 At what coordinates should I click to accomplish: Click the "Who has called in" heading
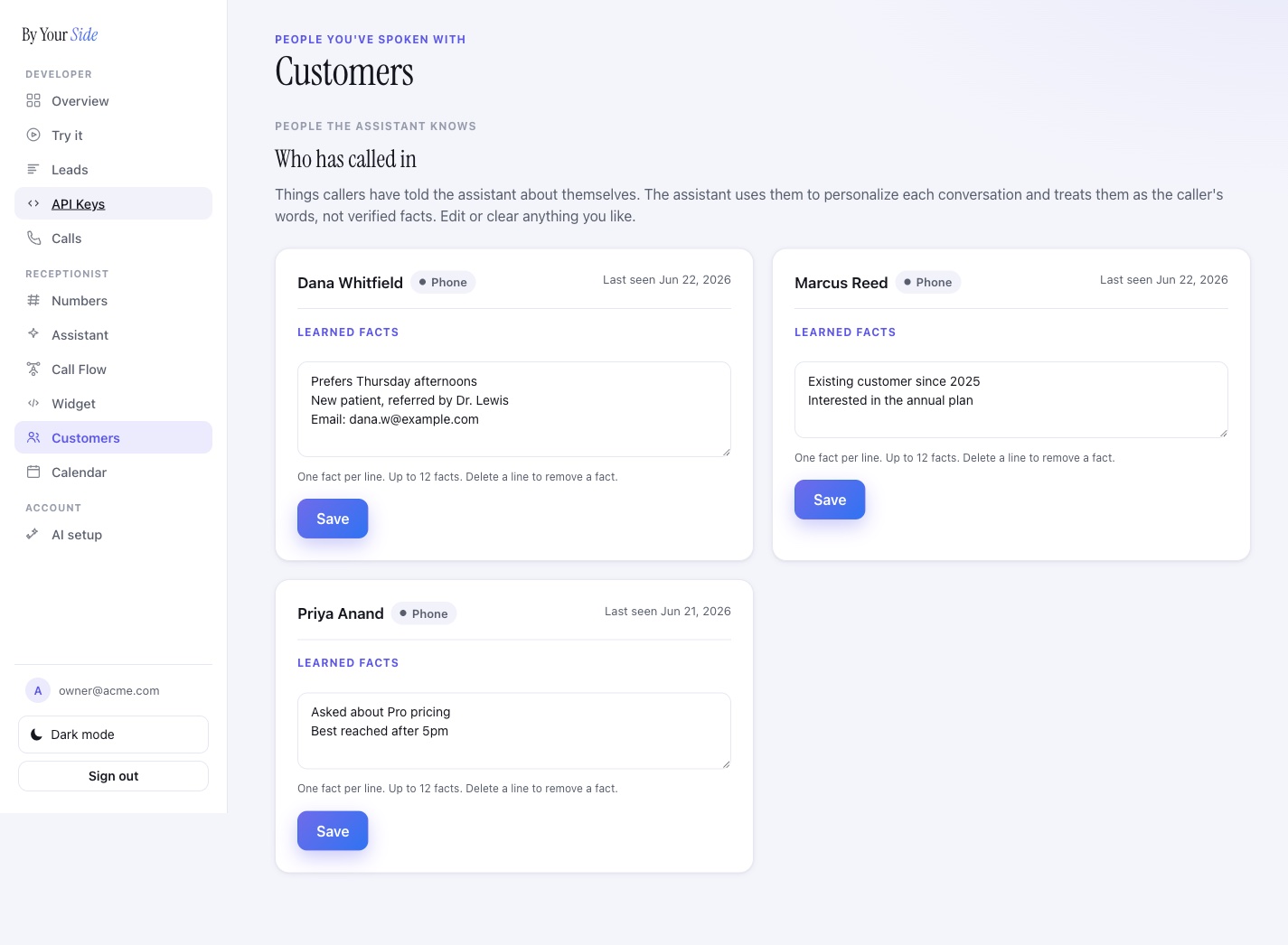346,159
